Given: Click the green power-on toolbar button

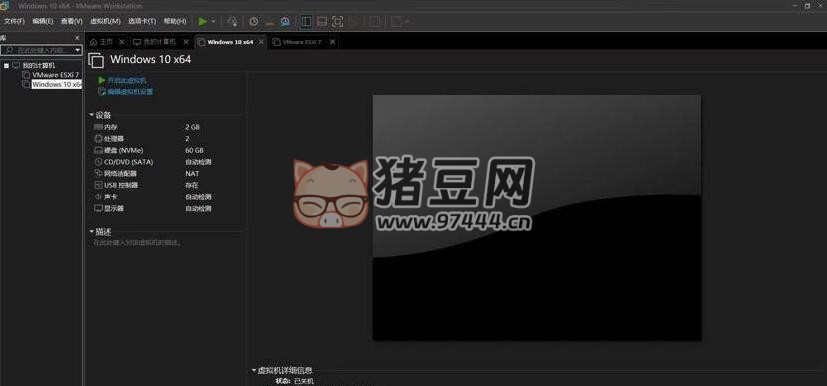Looking at the screenshot, I should [203, 22].
